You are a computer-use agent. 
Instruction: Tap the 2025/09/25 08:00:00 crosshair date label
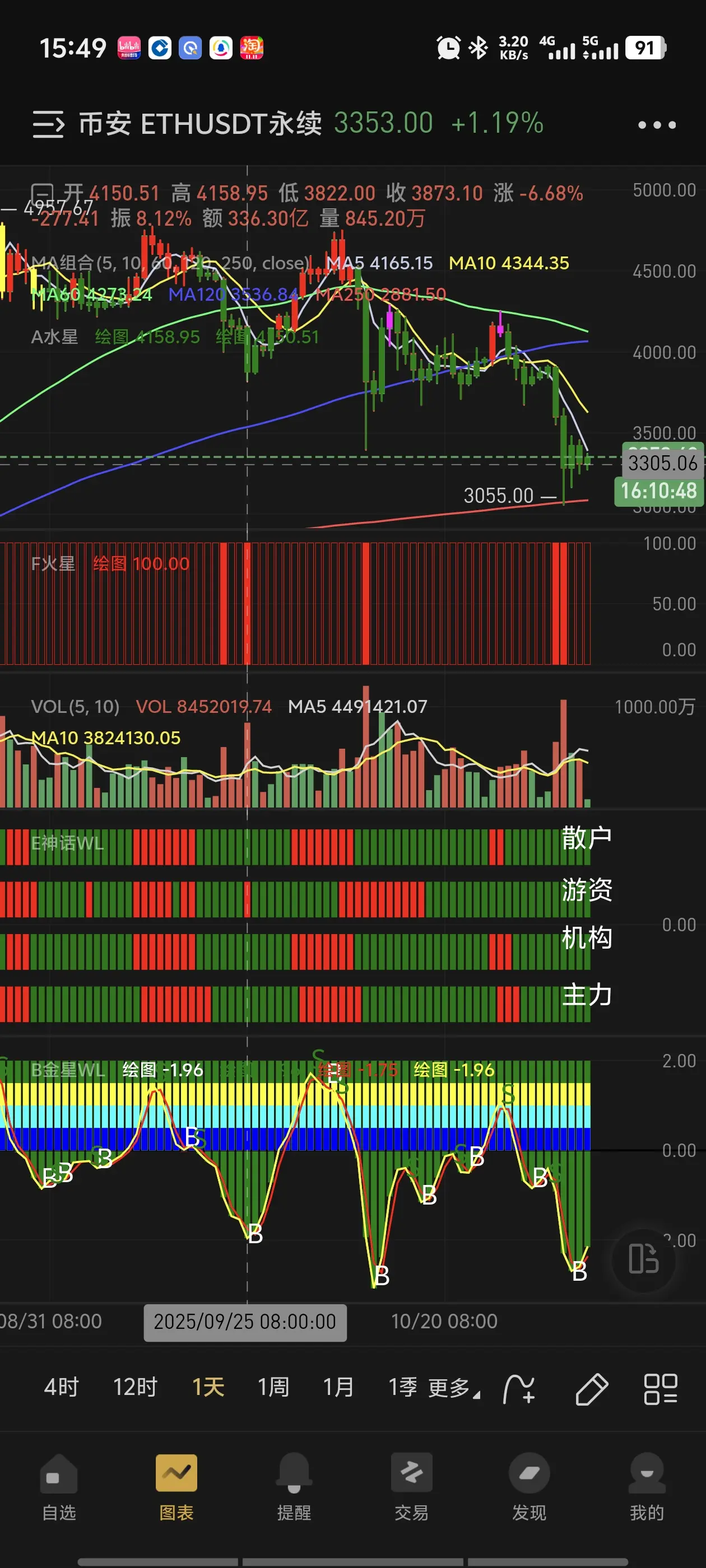[245, 1322]
